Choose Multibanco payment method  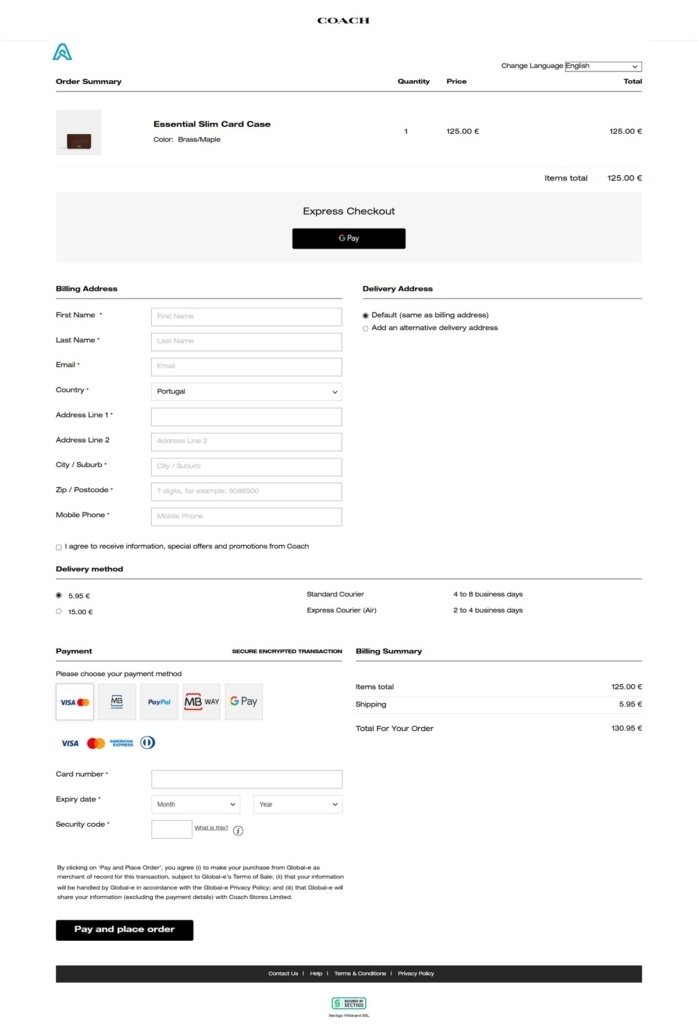[x=117, y=702]
